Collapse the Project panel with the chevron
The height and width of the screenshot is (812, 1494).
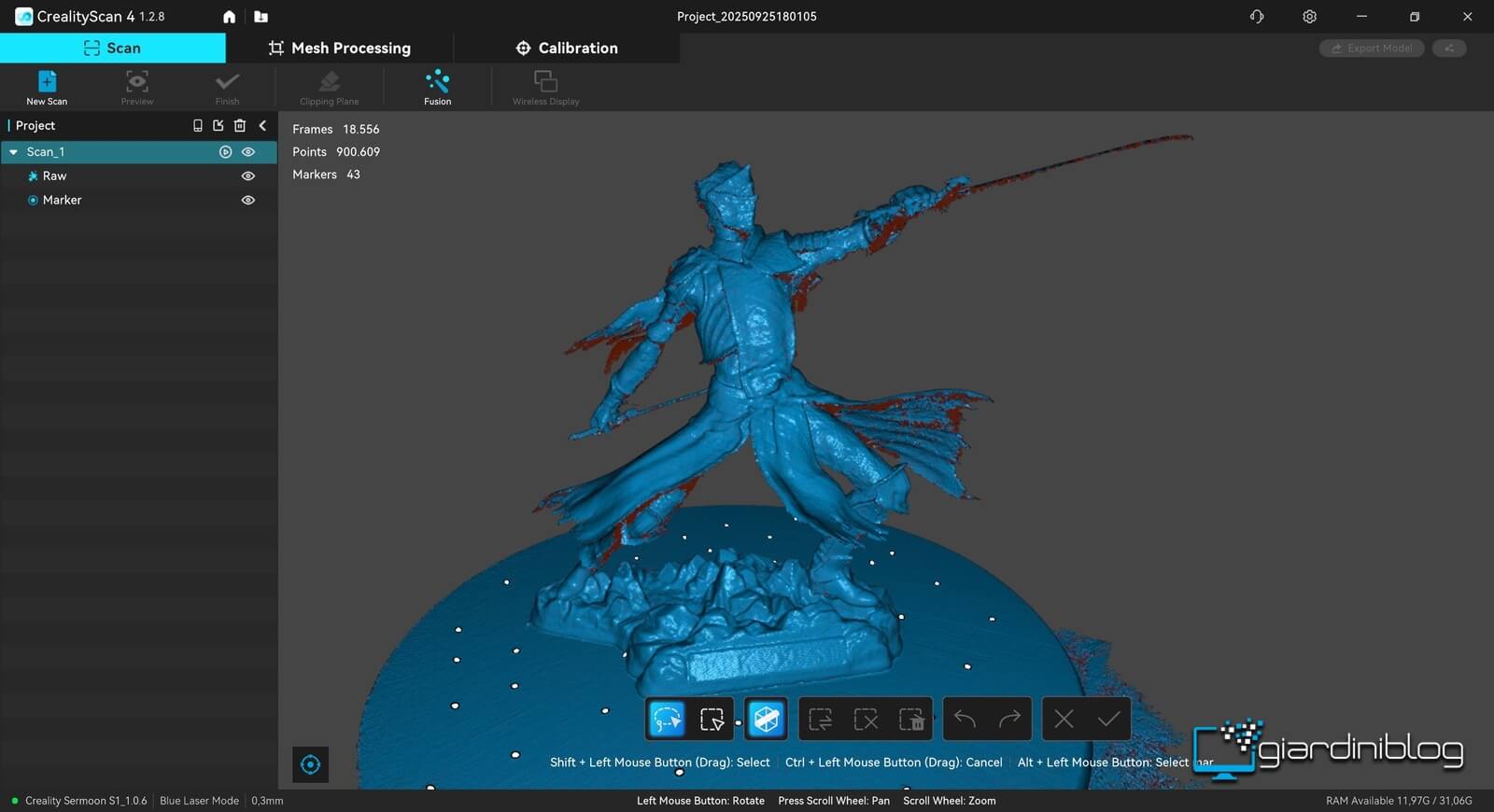click(262, 125)
